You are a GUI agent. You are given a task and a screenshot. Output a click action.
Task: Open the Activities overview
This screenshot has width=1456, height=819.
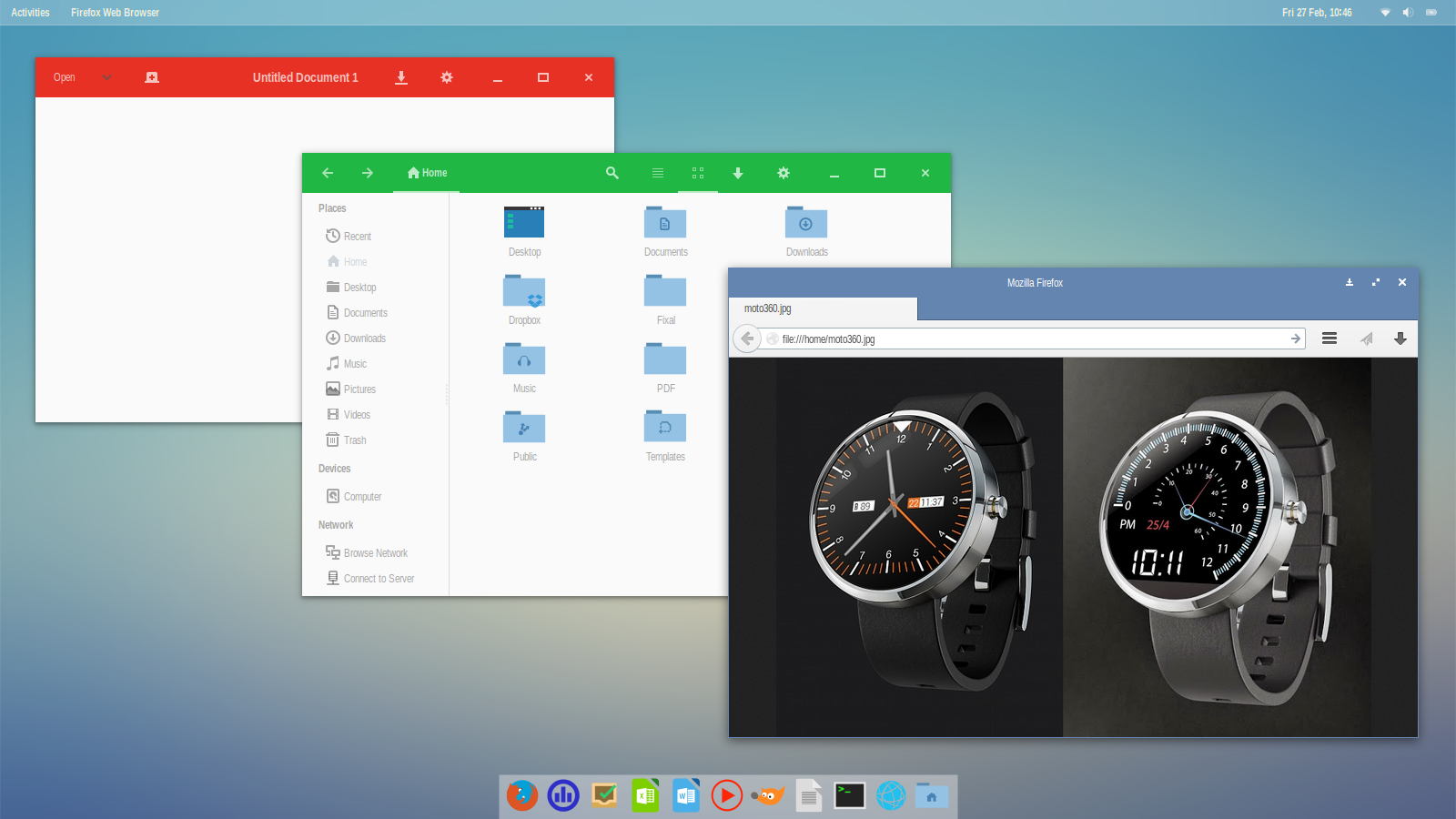tap(30, 13)
